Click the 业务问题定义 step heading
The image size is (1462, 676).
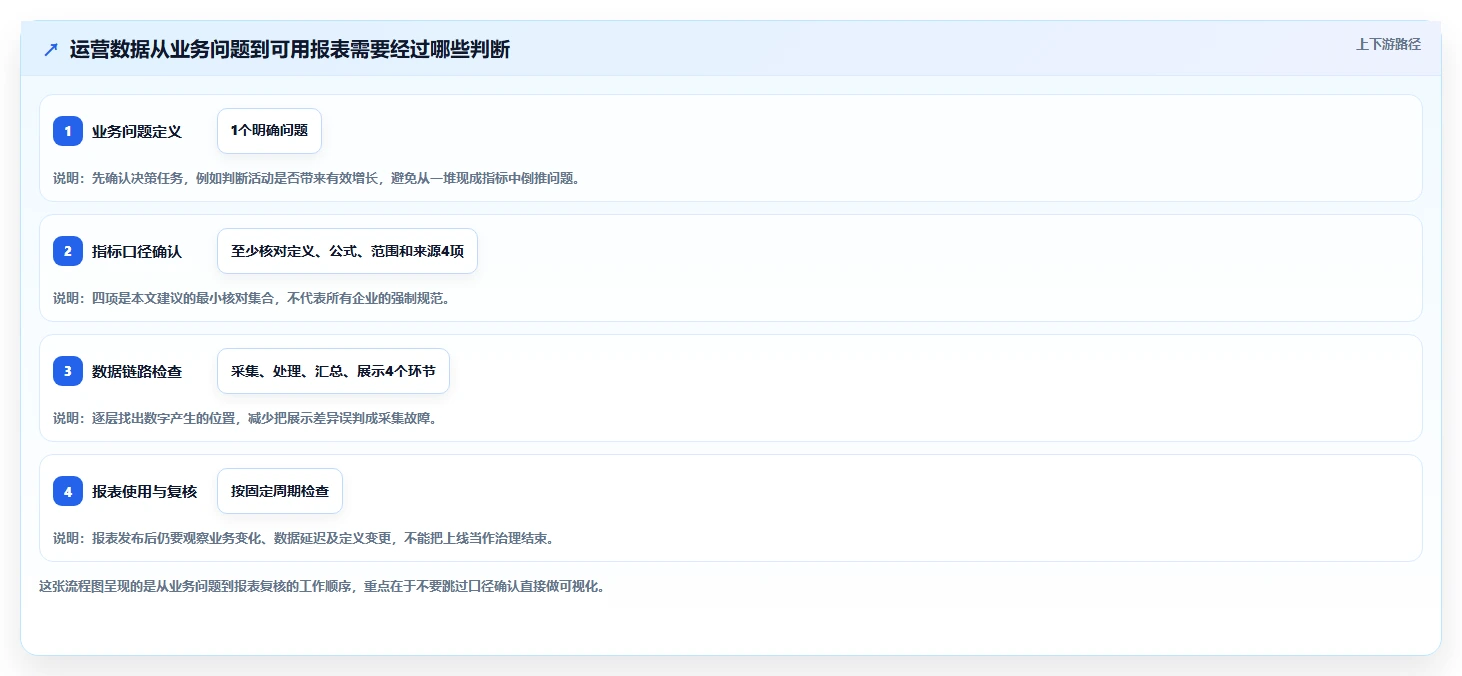(x=137, y=131)
